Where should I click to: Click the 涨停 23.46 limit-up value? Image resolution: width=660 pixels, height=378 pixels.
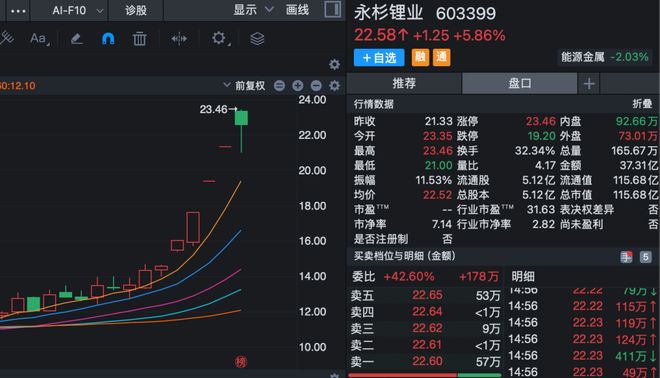[541, 121]
